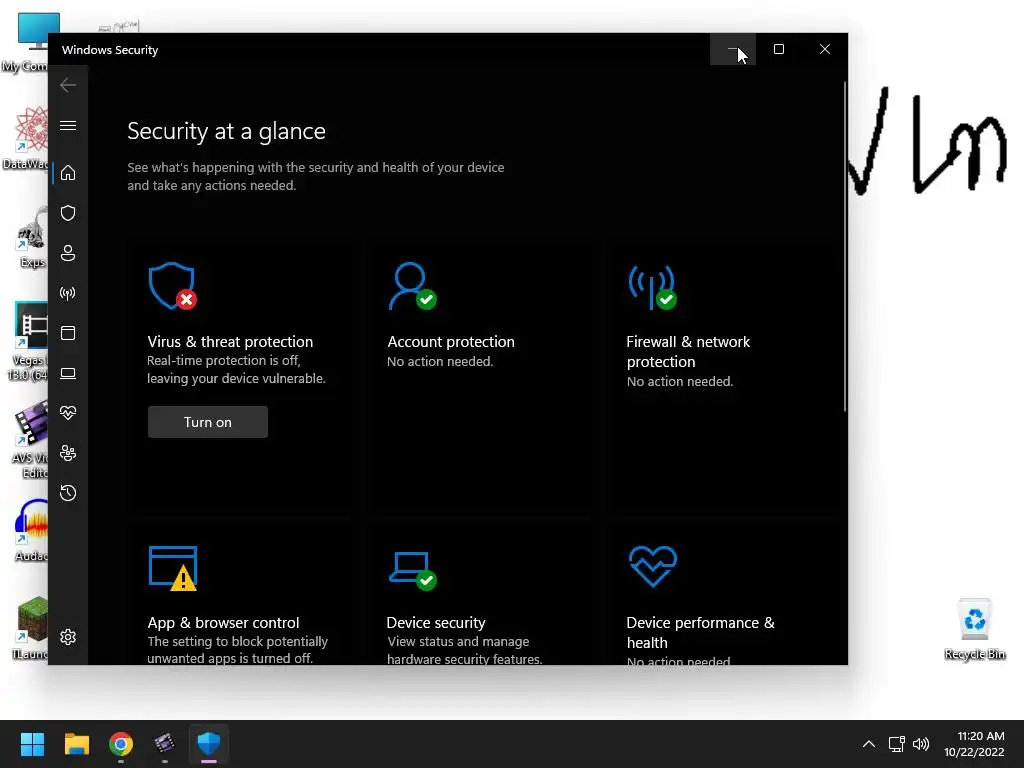Screen dimensions: 1024x768
Task: Show hidden system tray icons
Action: pos(869,744)
